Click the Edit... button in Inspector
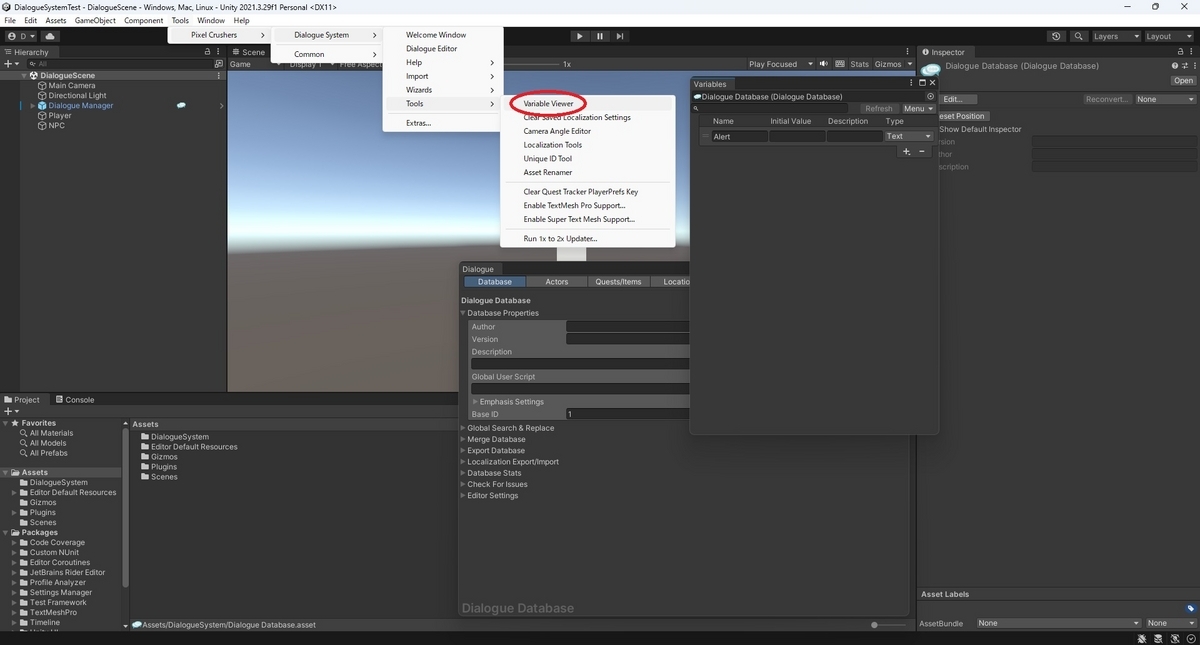This screenshot has width=1200, height=645. 956,99
